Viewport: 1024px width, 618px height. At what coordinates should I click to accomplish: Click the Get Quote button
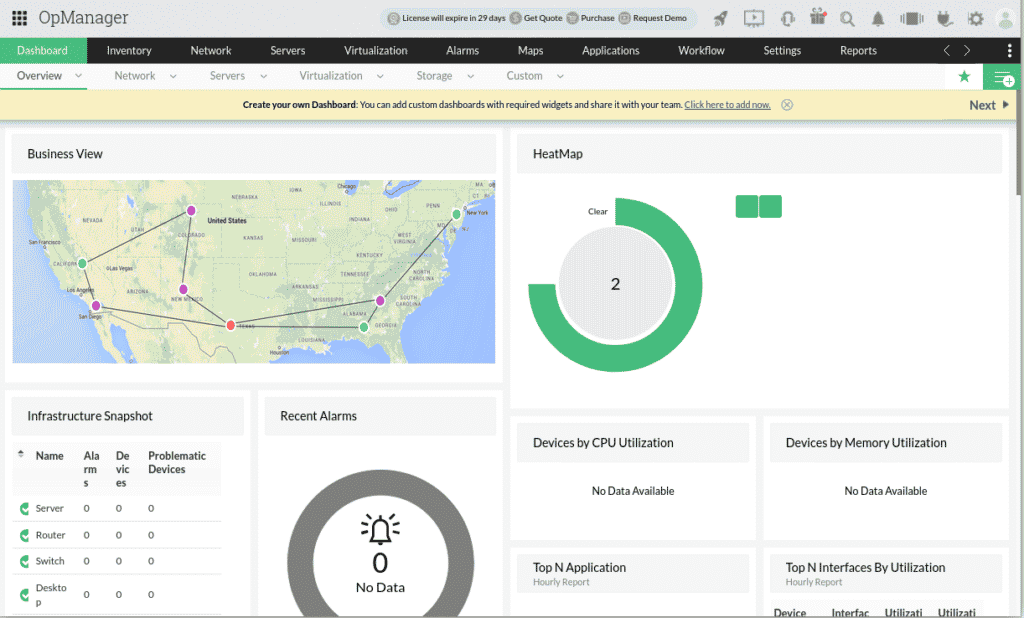coord(536,18)
